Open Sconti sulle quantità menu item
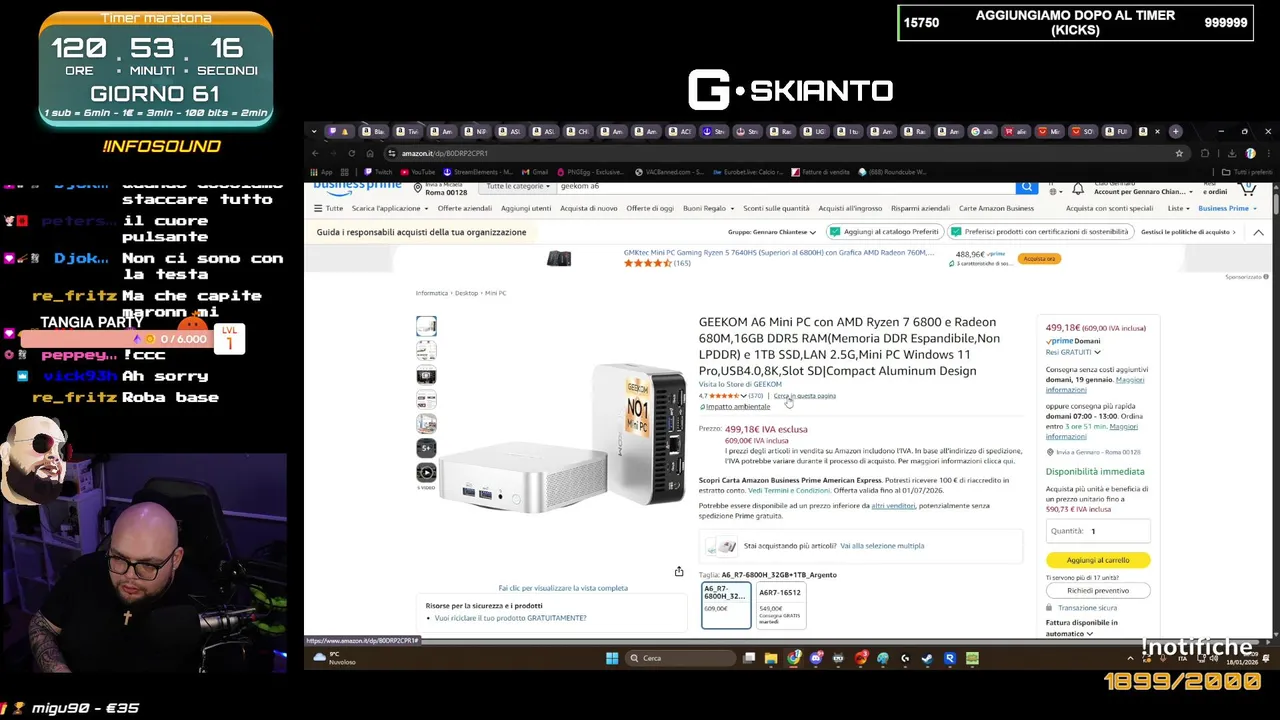Screen dimensions: 1280x720 pos(776,208)
